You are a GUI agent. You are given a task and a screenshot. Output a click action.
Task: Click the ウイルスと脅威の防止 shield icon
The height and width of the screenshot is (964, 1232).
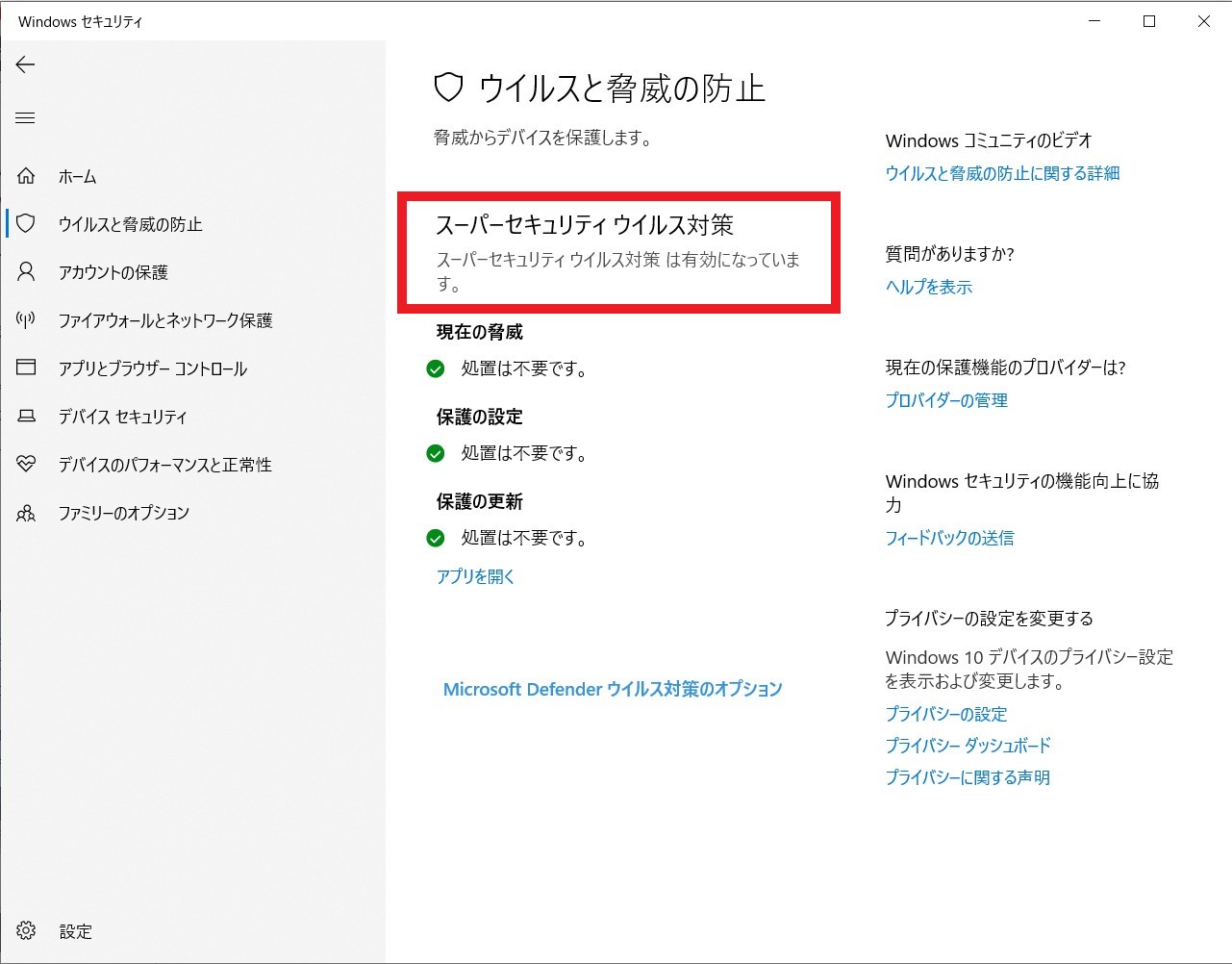pos(25,223)
